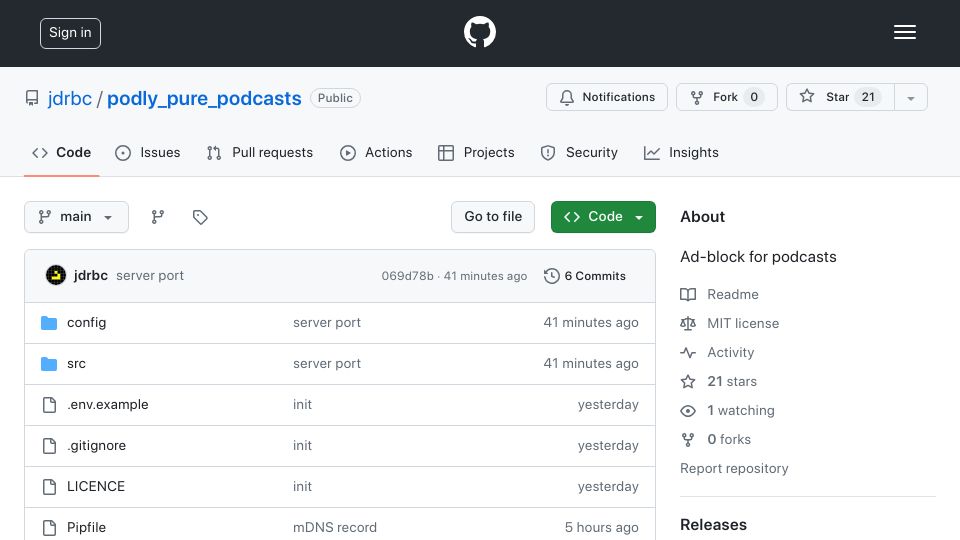
Task: Click the .gitignore file icon
Action: pyautogui.click(x=49, y=446)
